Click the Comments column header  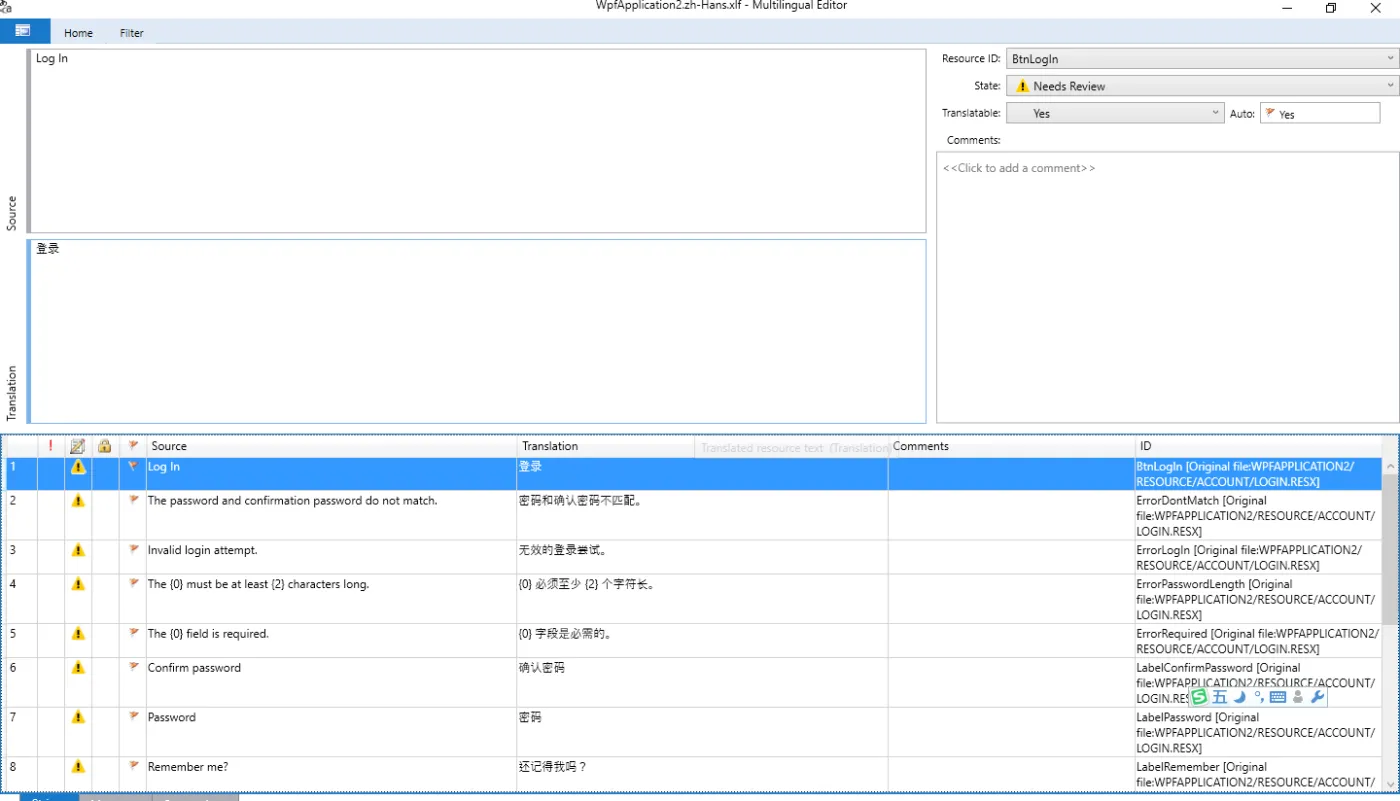click(x=1010, y=446)
